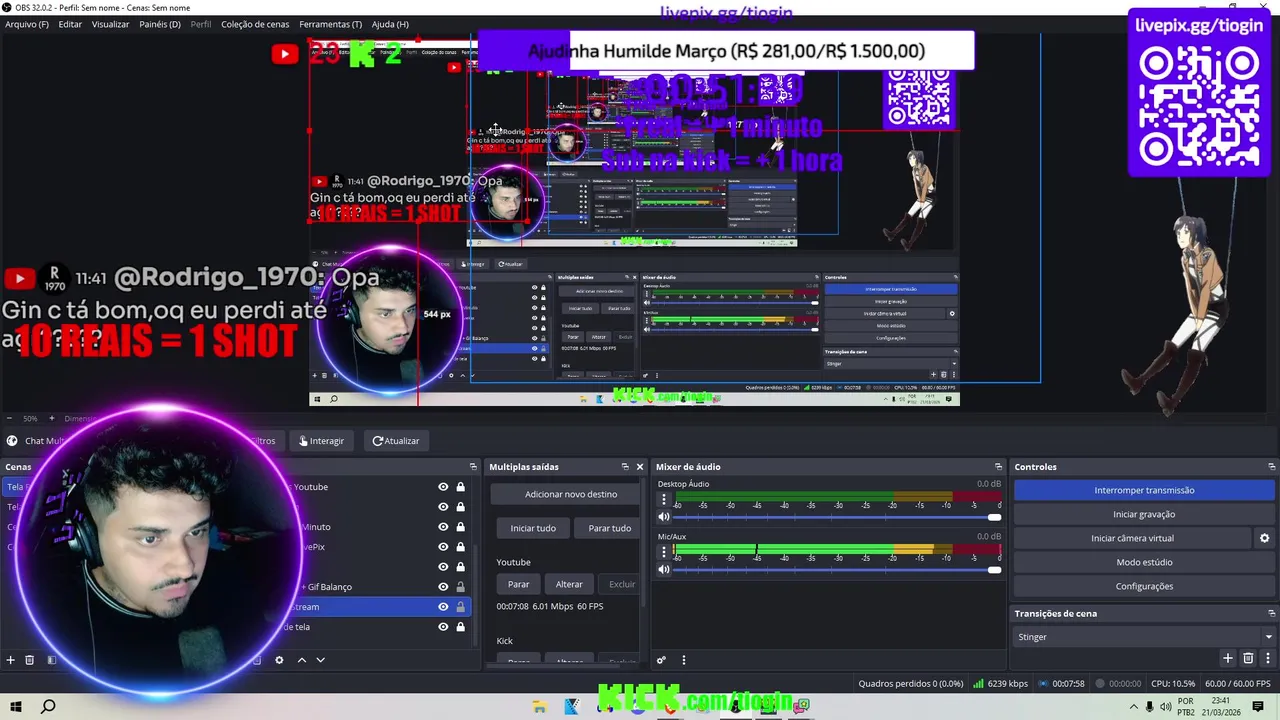Adjust the Desktop Áudio volume slider
The image size is (1280, 720).
click(x=838, y=517)
